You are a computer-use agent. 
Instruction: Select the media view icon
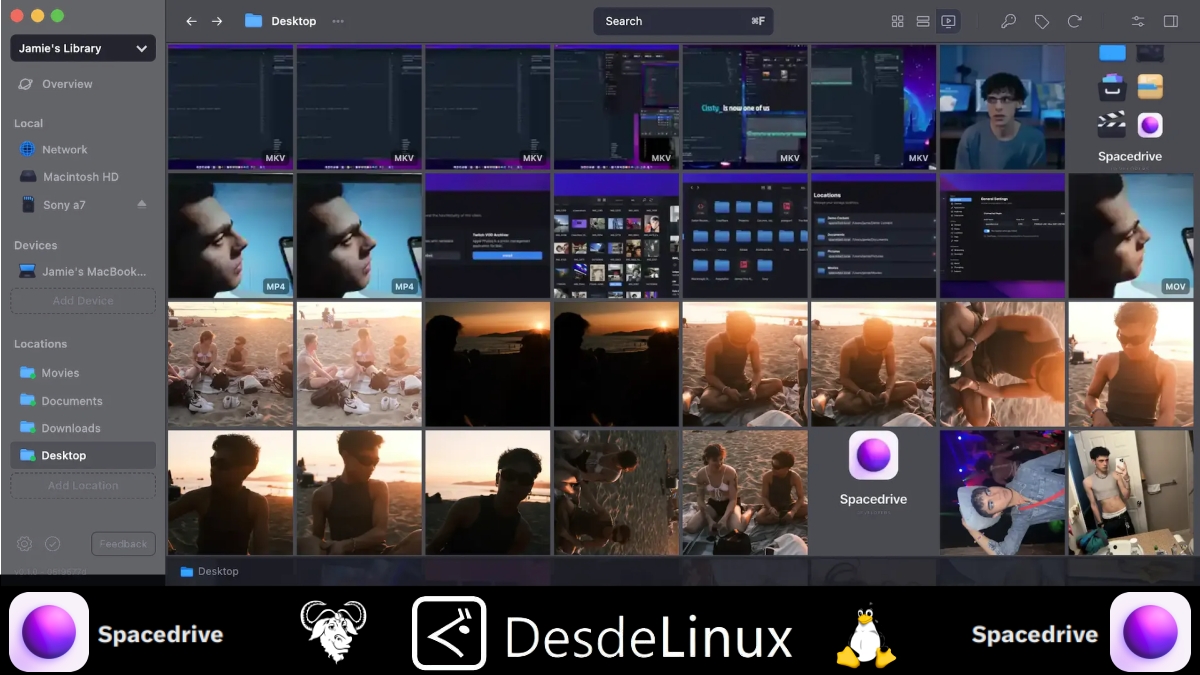[948, 21]
